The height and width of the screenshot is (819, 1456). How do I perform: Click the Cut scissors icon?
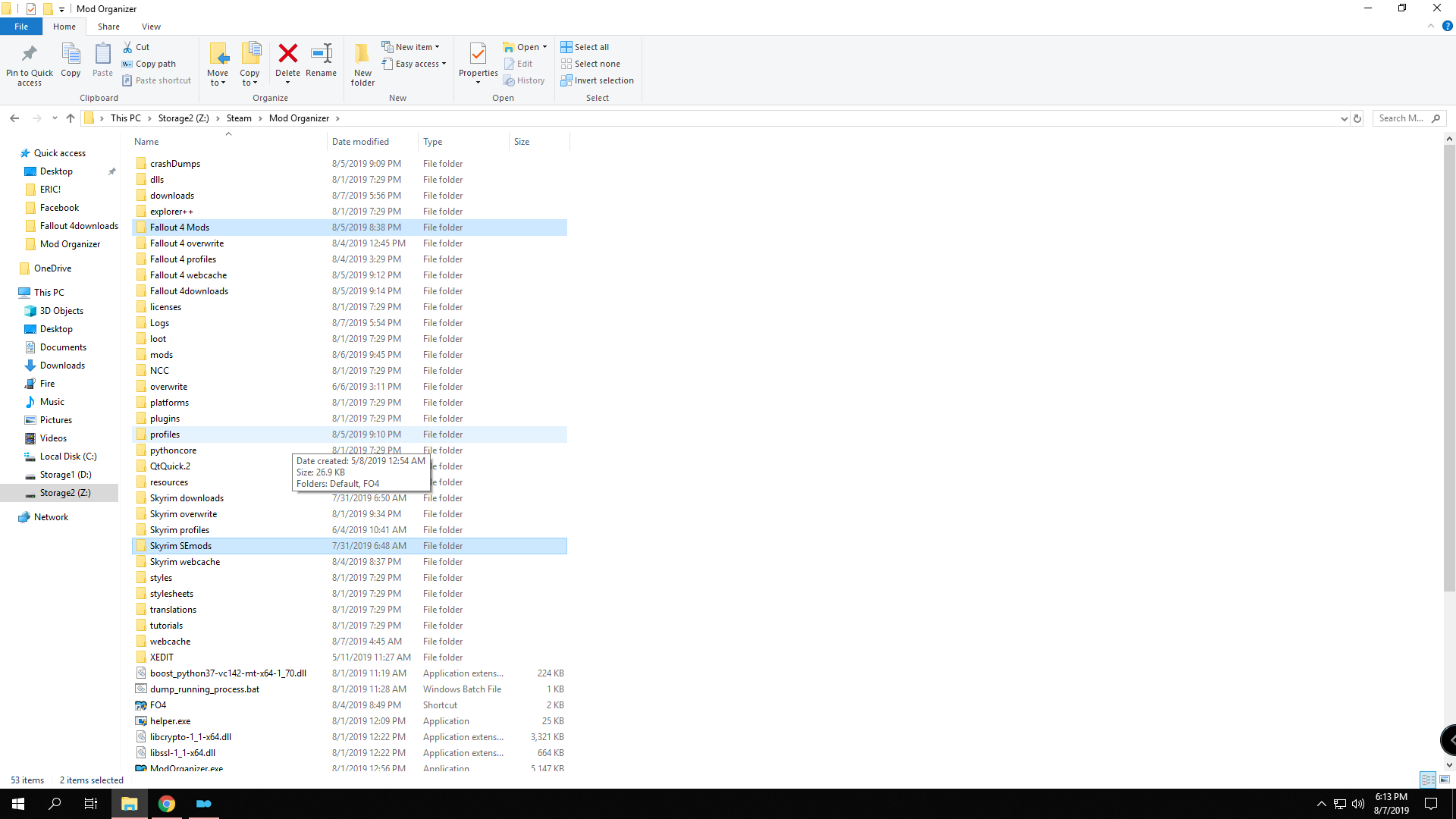coord(127,47)
